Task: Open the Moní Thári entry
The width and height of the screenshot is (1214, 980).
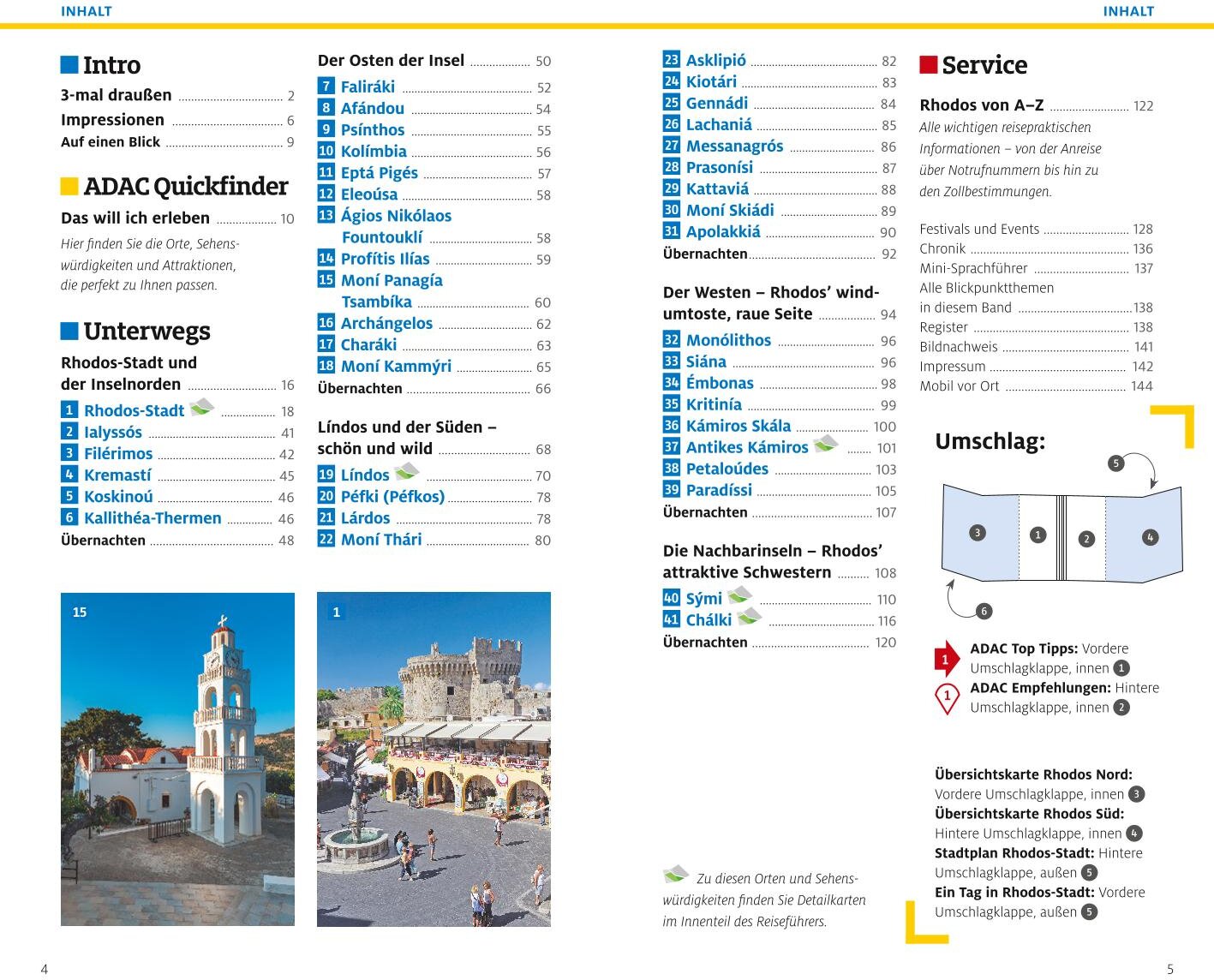Action: click(x=434, y=540)
